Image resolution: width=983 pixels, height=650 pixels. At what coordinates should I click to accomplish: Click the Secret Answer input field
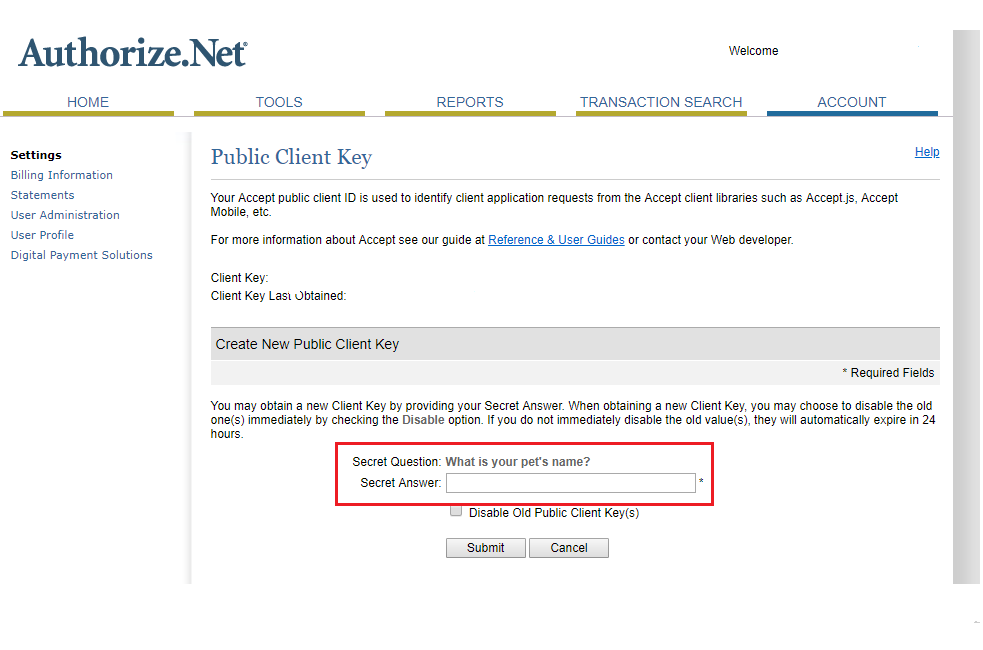(x=570, y=482)
